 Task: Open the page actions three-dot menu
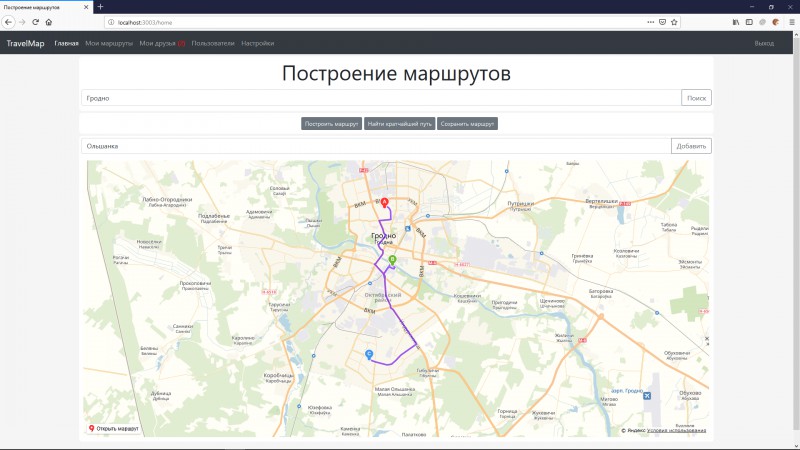(x=651, y=22)
